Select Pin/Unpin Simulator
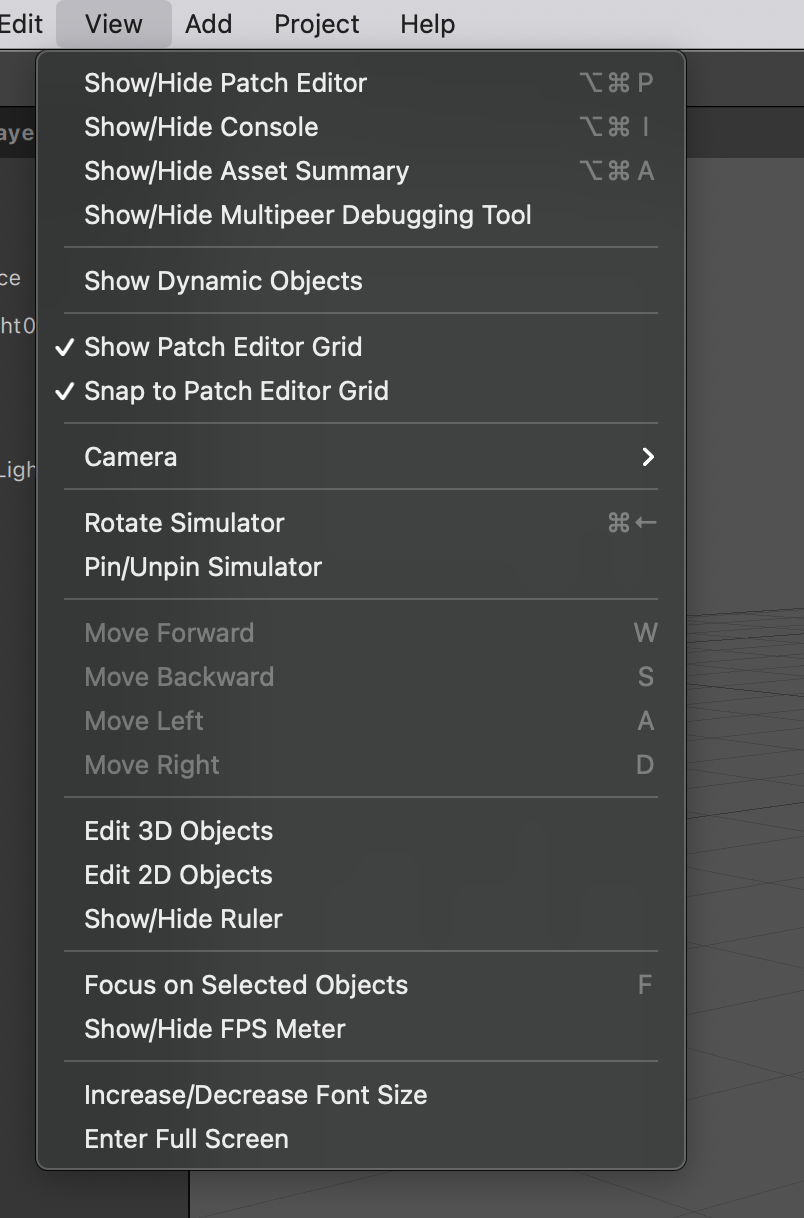Image resolution: width=804 pixels, height=1218 pixels. coord(203,567)
